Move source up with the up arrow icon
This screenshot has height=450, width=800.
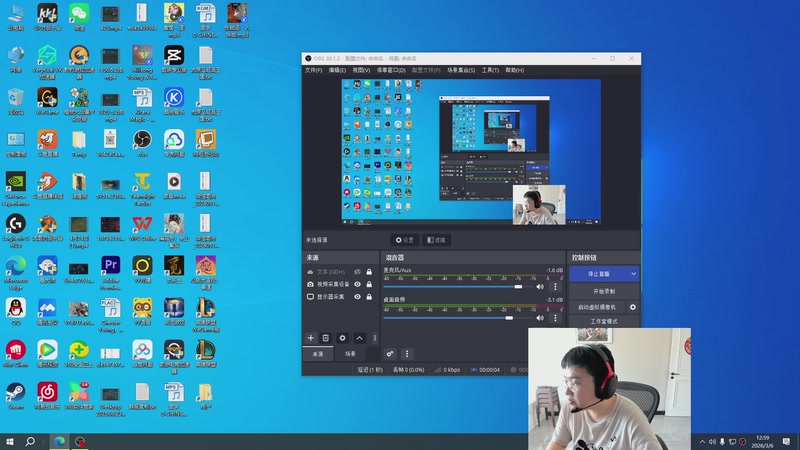(x=359, y=338)
